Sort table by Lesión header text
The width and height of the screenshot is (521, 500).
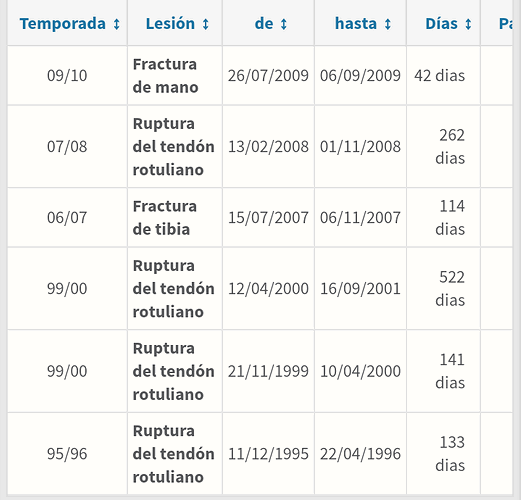tap(170, 24)
